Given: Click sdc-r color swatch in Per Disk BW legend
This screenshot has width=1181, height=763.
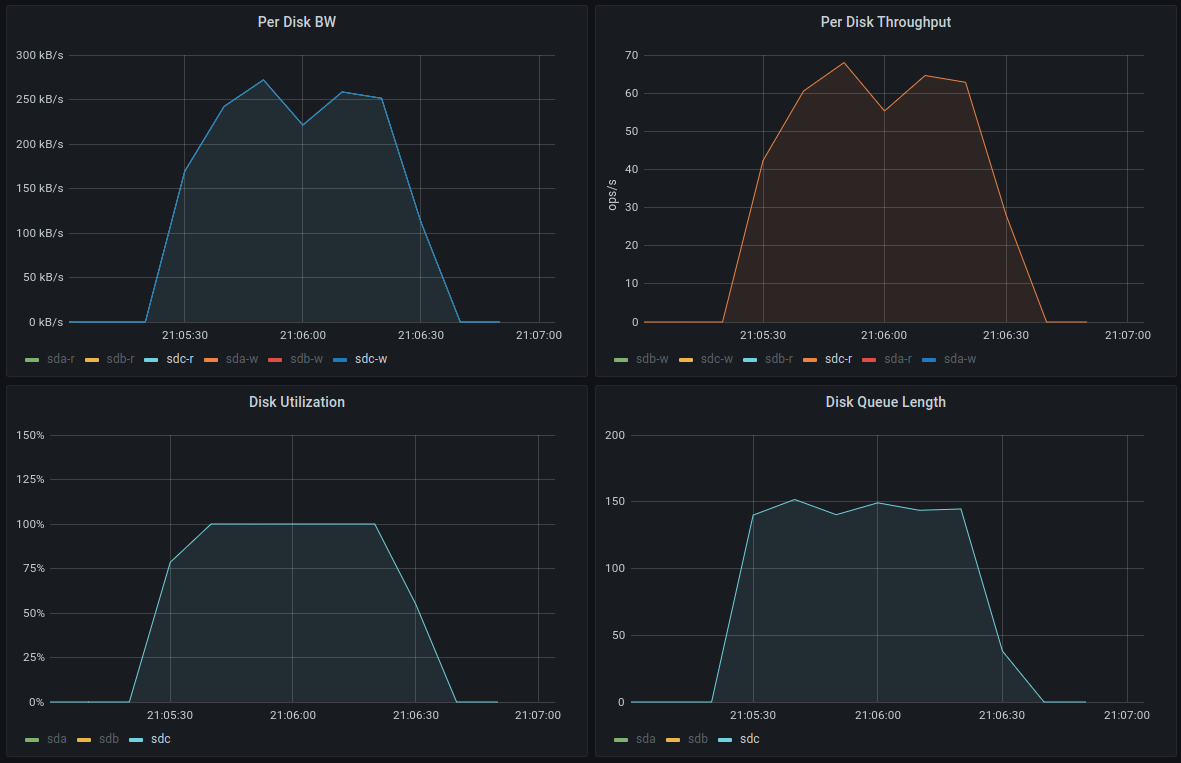Looking at the screenshot, I should (152, 359).
